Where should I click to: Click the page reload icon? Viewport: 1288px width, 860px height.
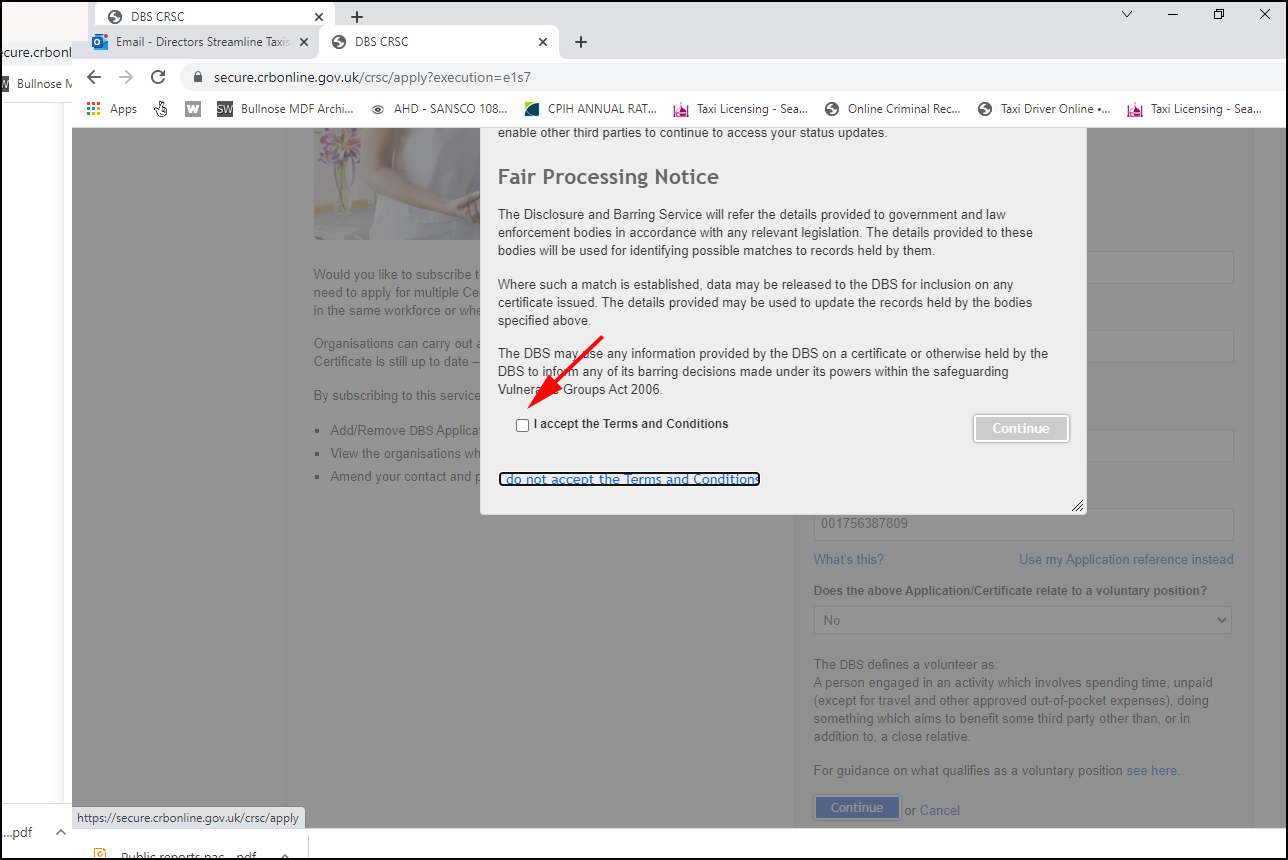[x=157, y=77]
